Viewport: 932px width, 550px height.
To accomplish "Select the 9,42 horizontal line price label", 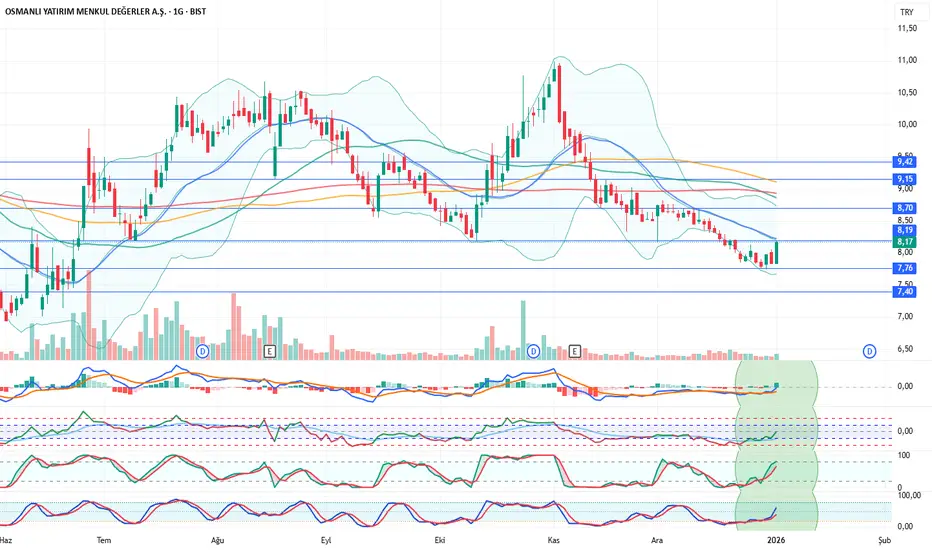I will tap(905, 161).
